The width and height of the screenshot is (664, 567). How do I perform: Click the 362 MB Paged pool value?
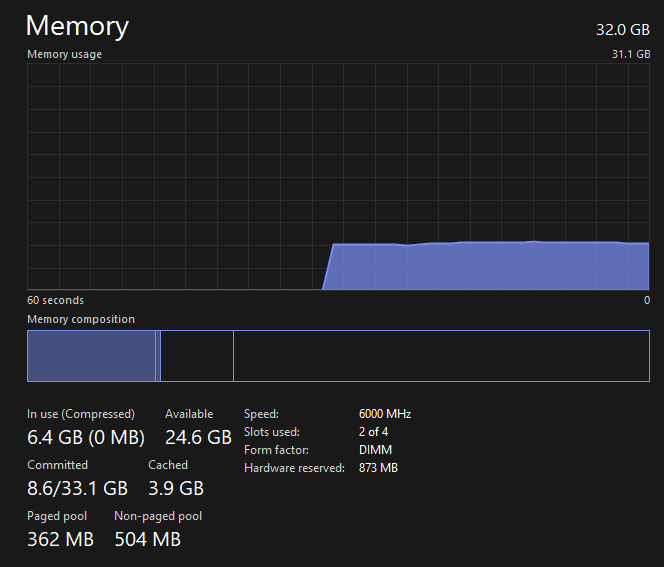pos(61,539)
